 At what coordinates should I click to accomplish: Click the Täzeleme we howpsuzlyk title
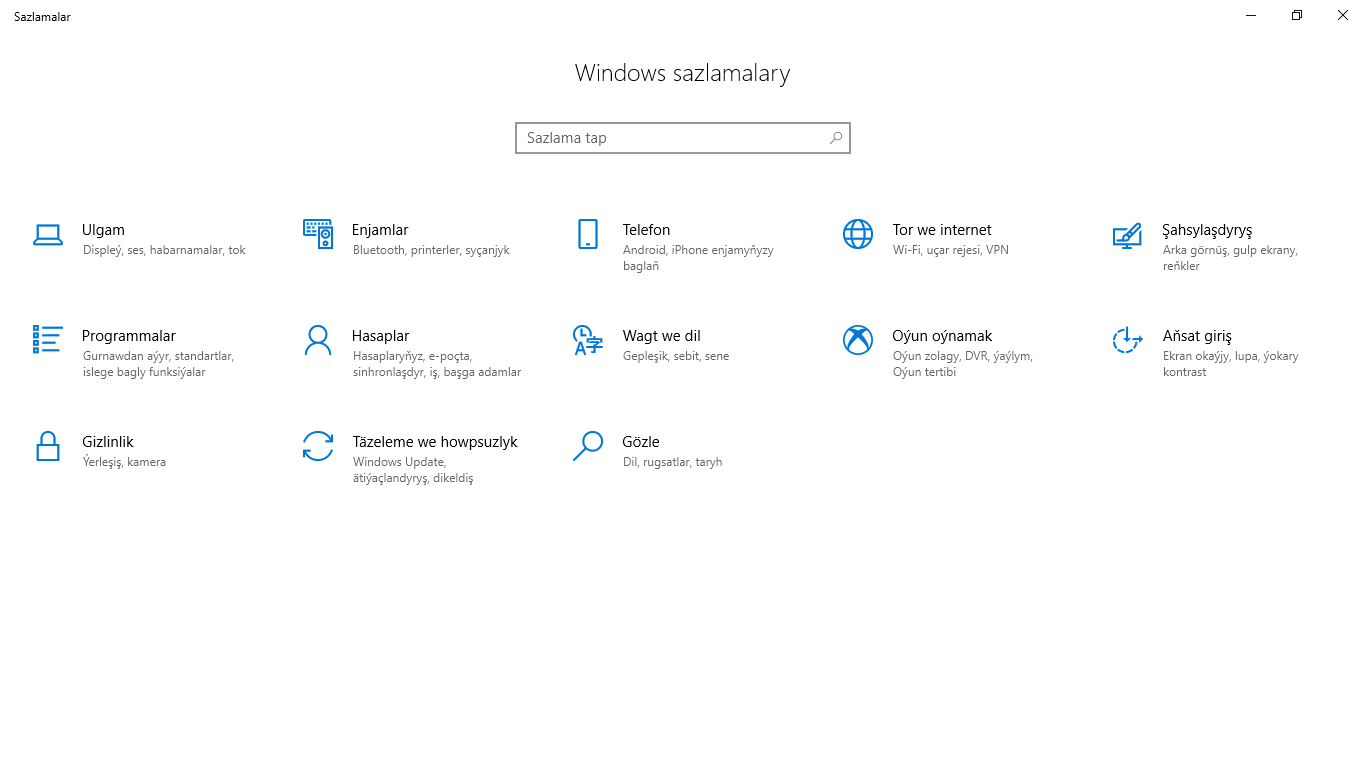(435, 442)
